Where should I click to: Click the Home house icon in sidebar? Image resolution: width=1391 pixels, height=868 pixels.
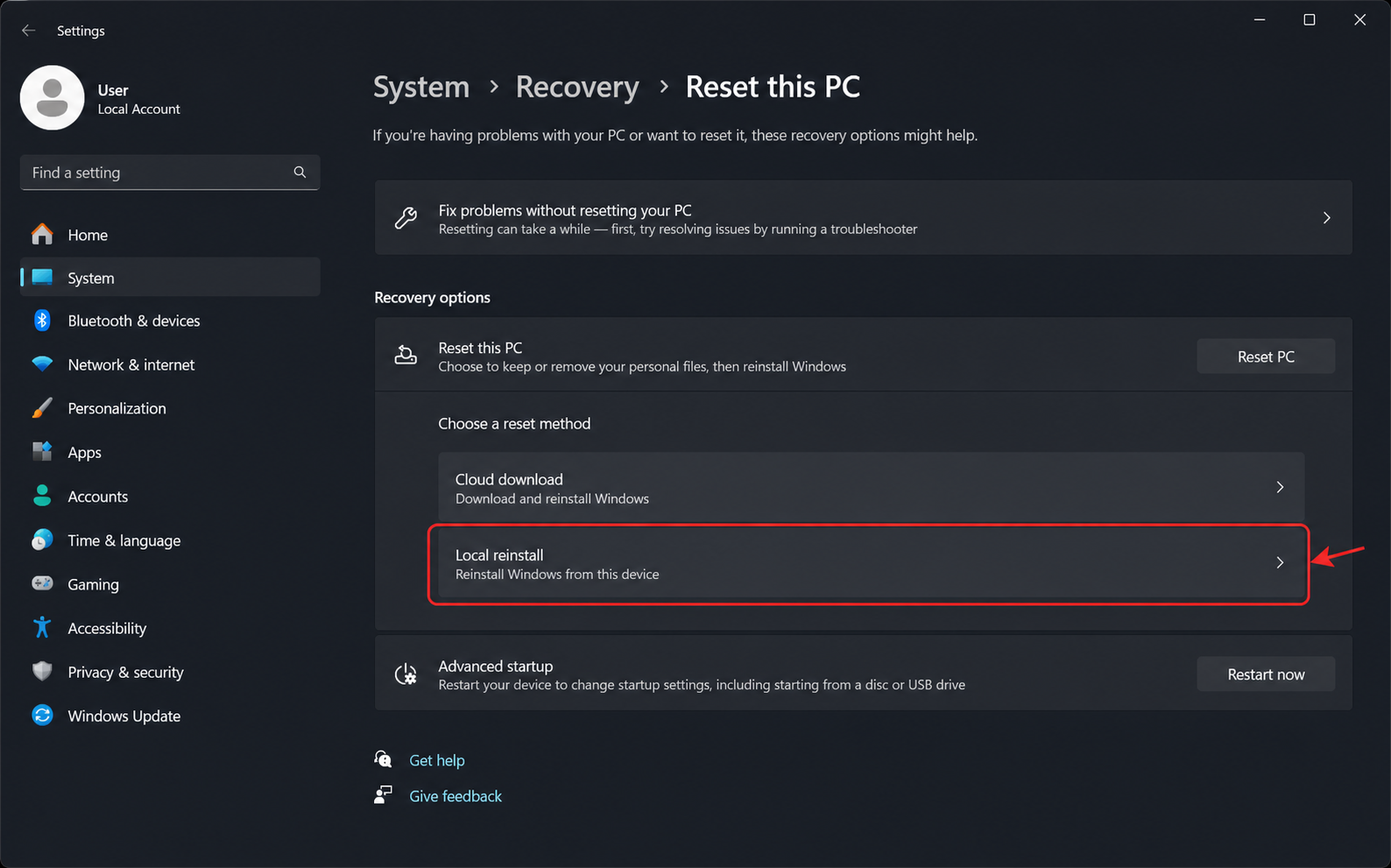coord(42,234)
